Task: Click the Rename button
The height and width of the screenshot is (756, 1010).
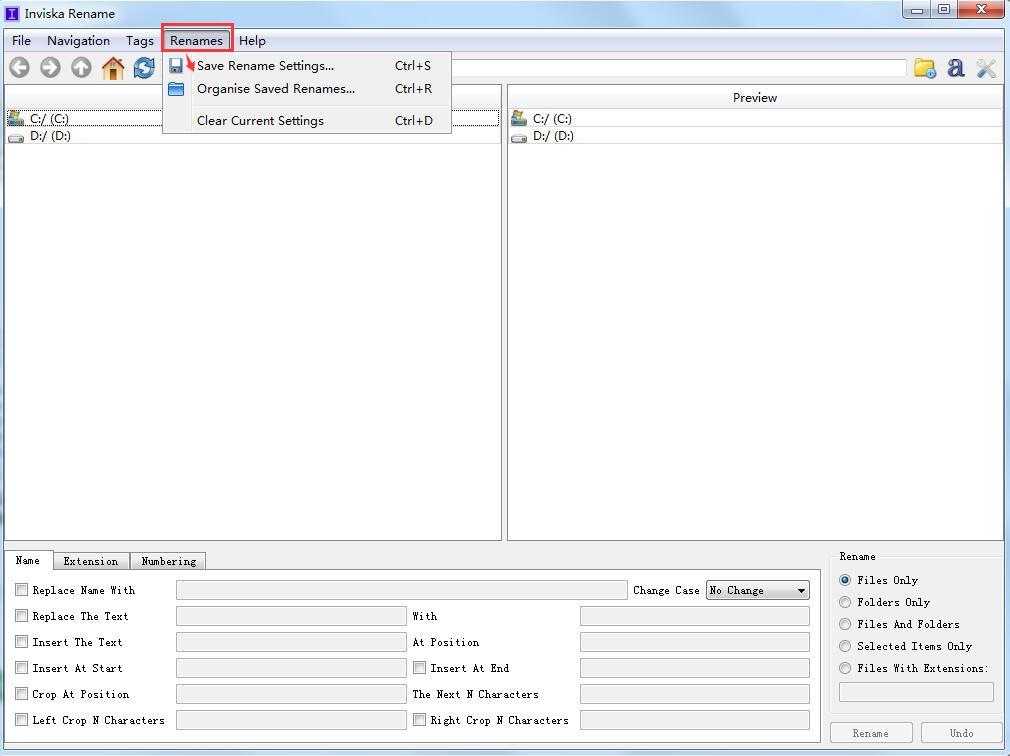Action: click(871, 733)
